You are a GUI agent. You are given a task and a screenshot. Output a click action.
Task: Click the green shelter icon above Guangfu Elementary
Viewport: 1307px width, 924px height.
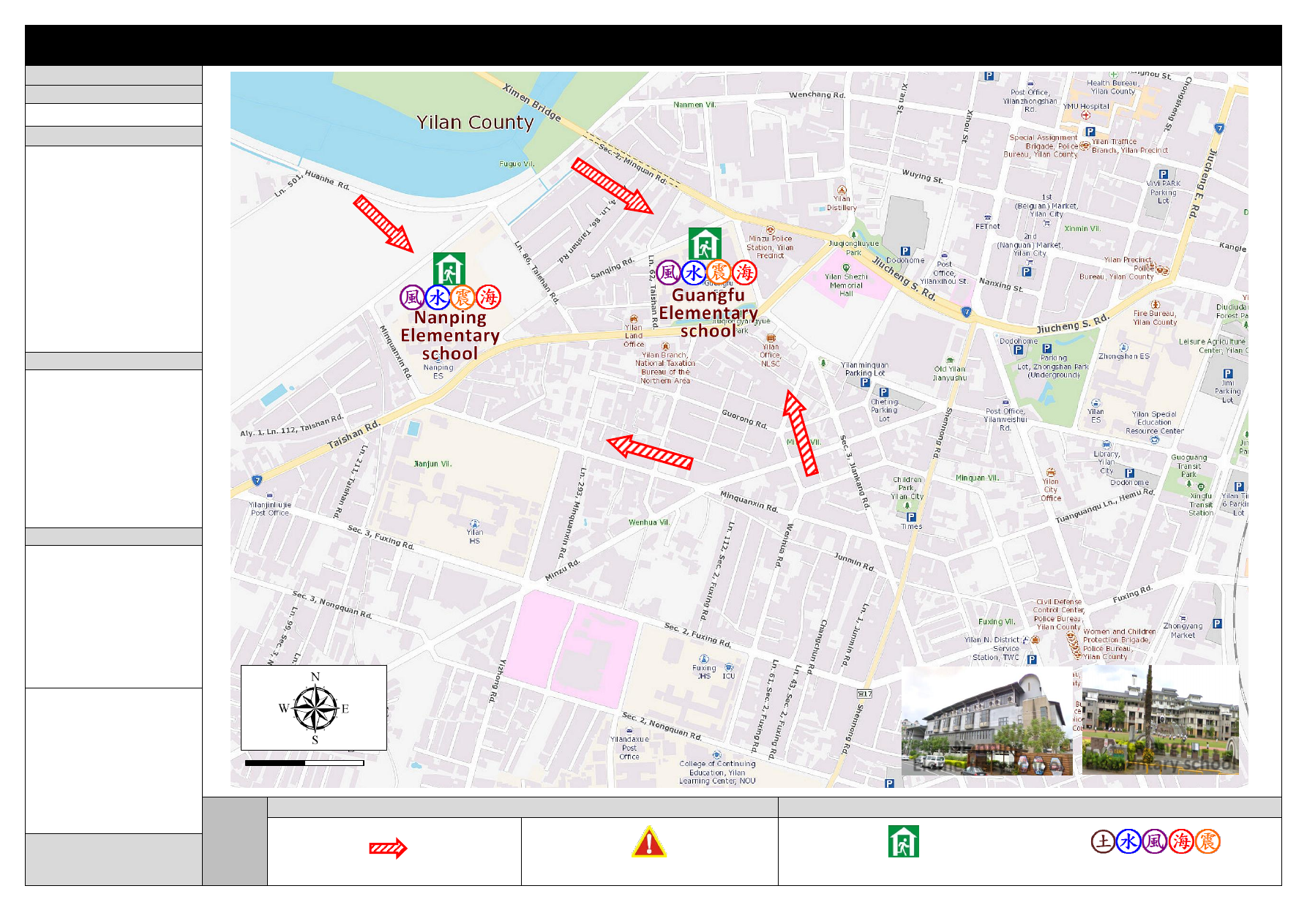point(705,244)
